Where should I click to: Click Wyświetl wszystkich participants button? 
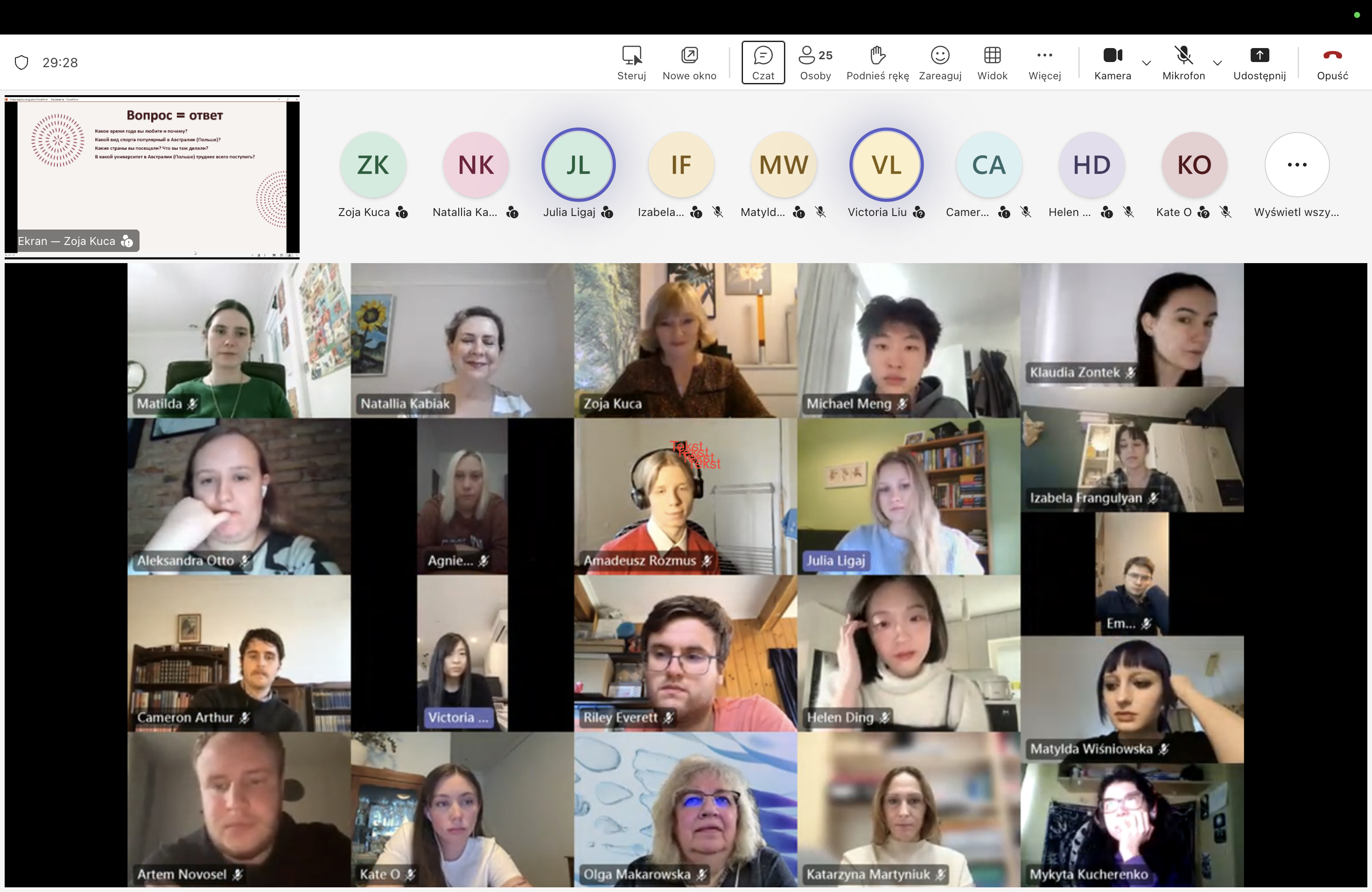pyautogui.click(x=1296, y=165)
